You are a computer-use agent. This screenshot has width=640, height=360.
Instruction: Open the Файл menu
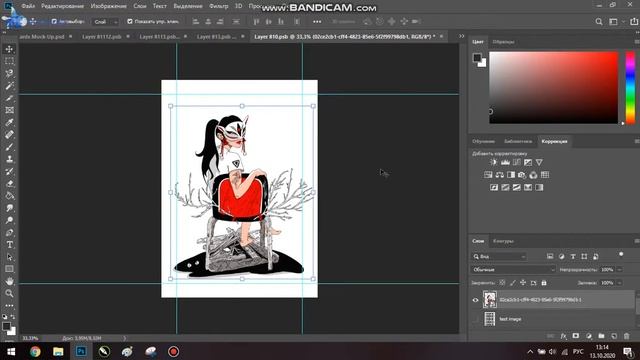coord(28,6)
